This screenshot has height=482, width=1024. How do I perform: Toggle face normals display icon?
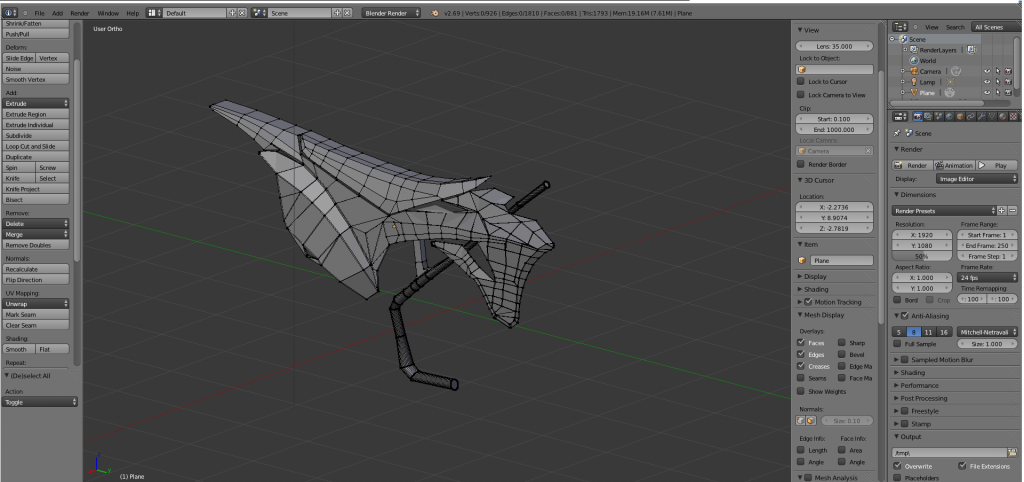pos(811,421)
